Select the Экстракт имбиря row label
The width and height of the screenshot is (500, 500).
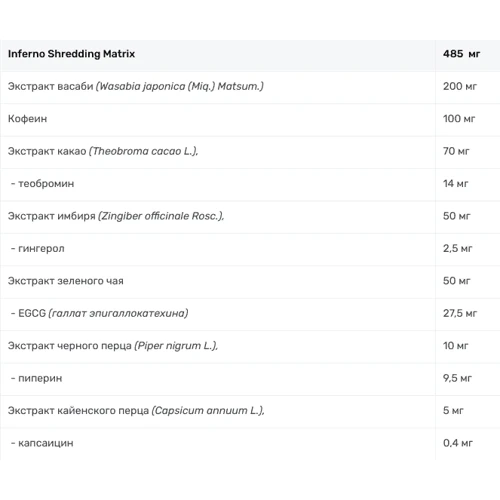116,216
